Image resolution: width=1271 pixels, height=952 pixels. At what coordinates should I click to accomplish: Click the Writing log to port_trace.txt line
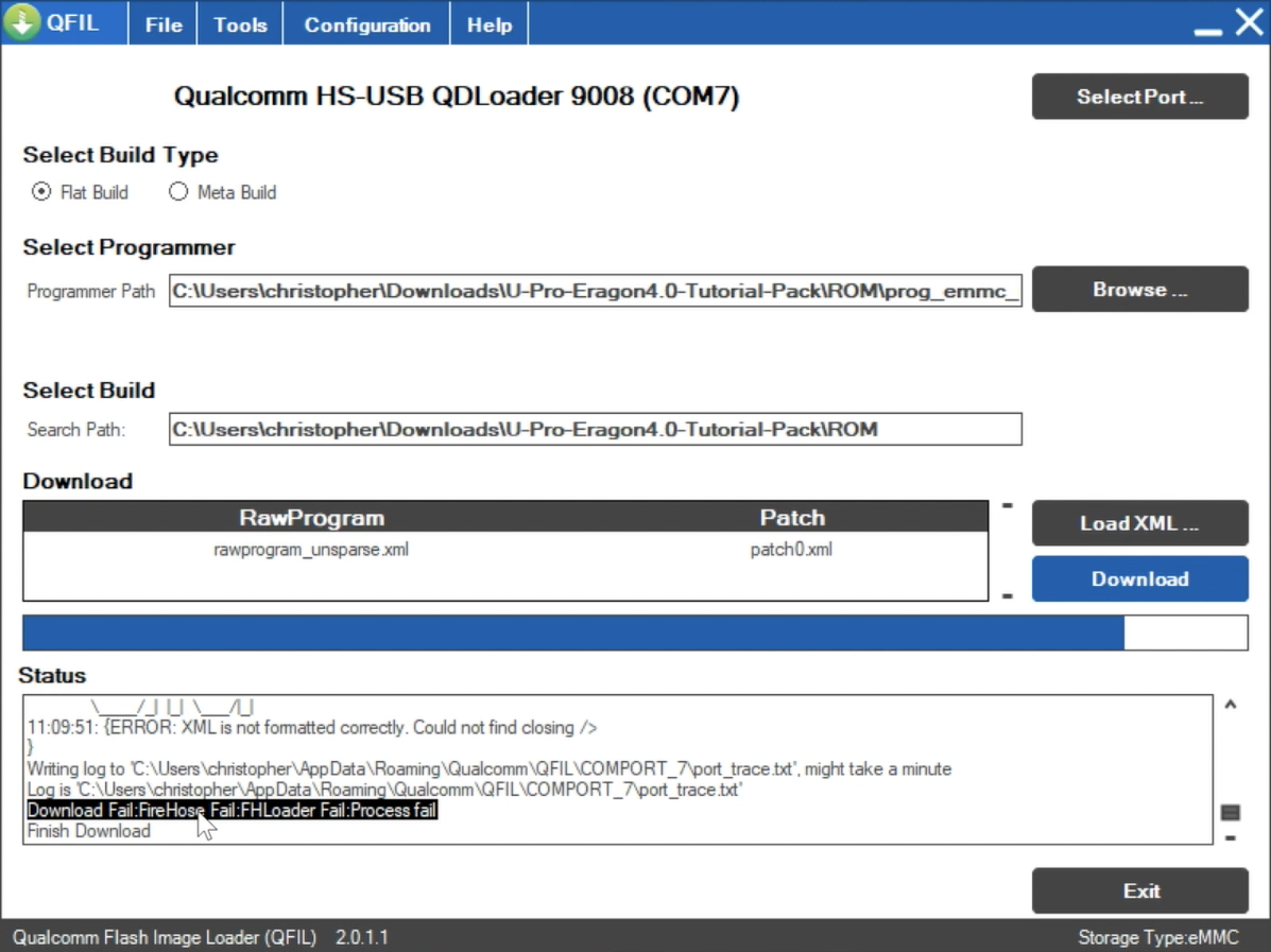coord(489,769)
